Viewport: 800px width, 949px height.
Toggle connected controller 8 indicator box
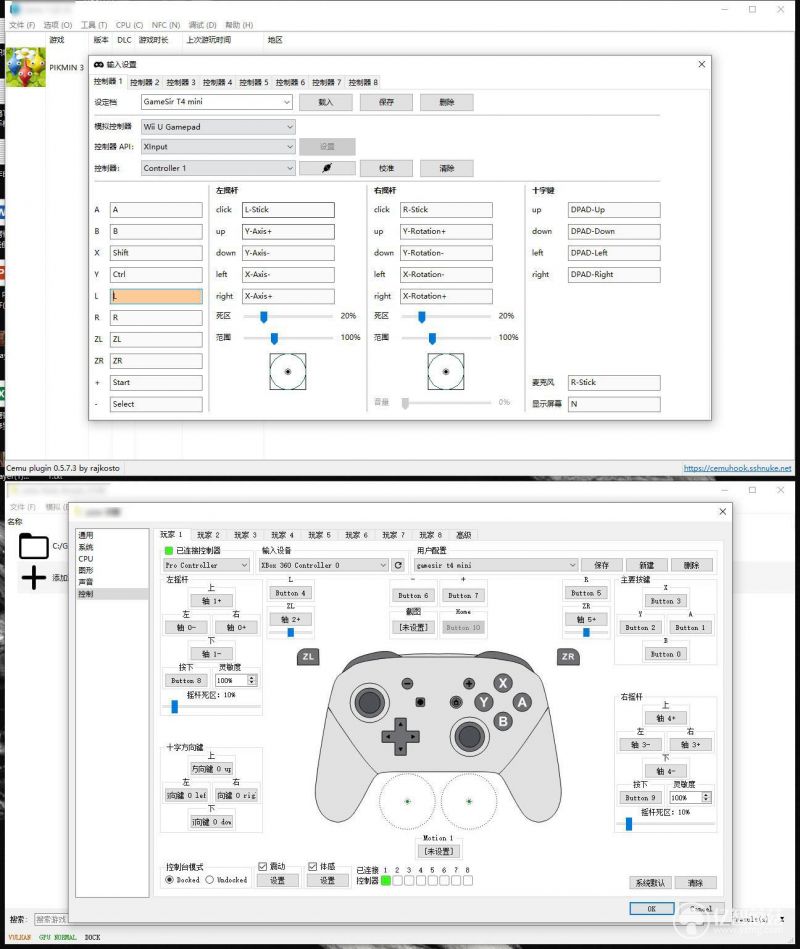[468, 881]
